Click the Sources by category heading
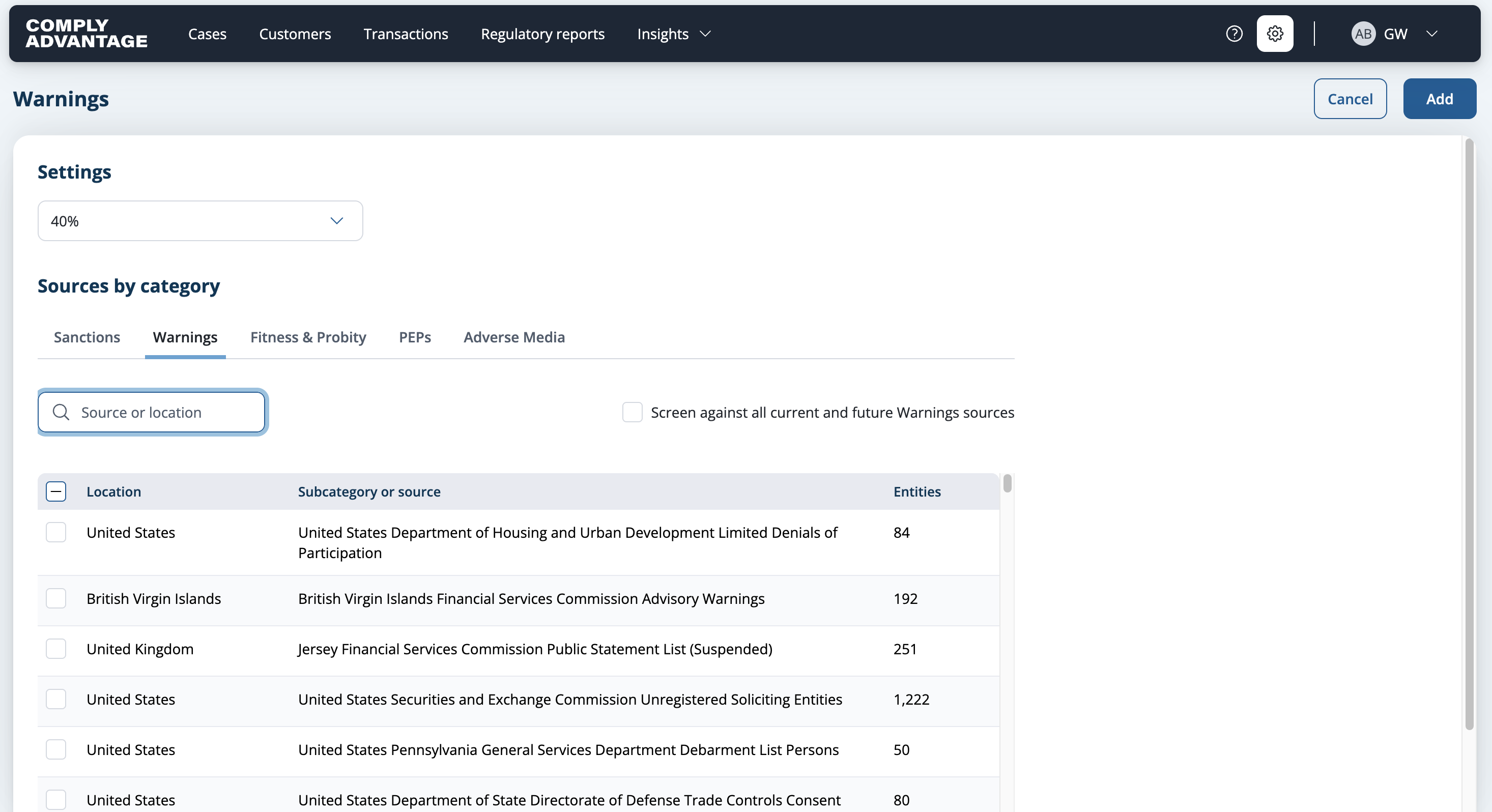1492x812 pixels. tap(129, 285)
